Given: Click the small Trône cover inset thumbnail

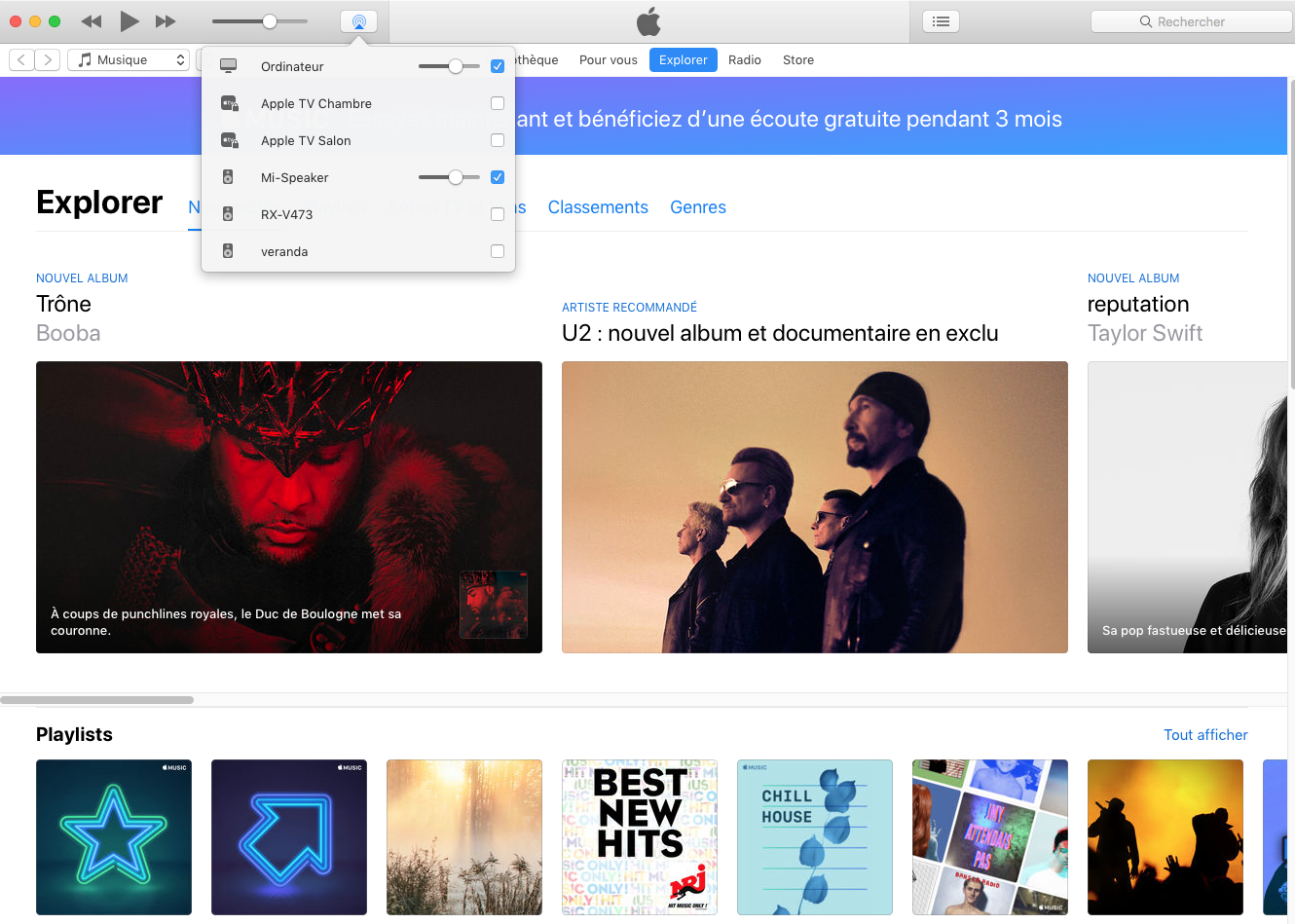Looking at the screenshot, I should [494, 605].
